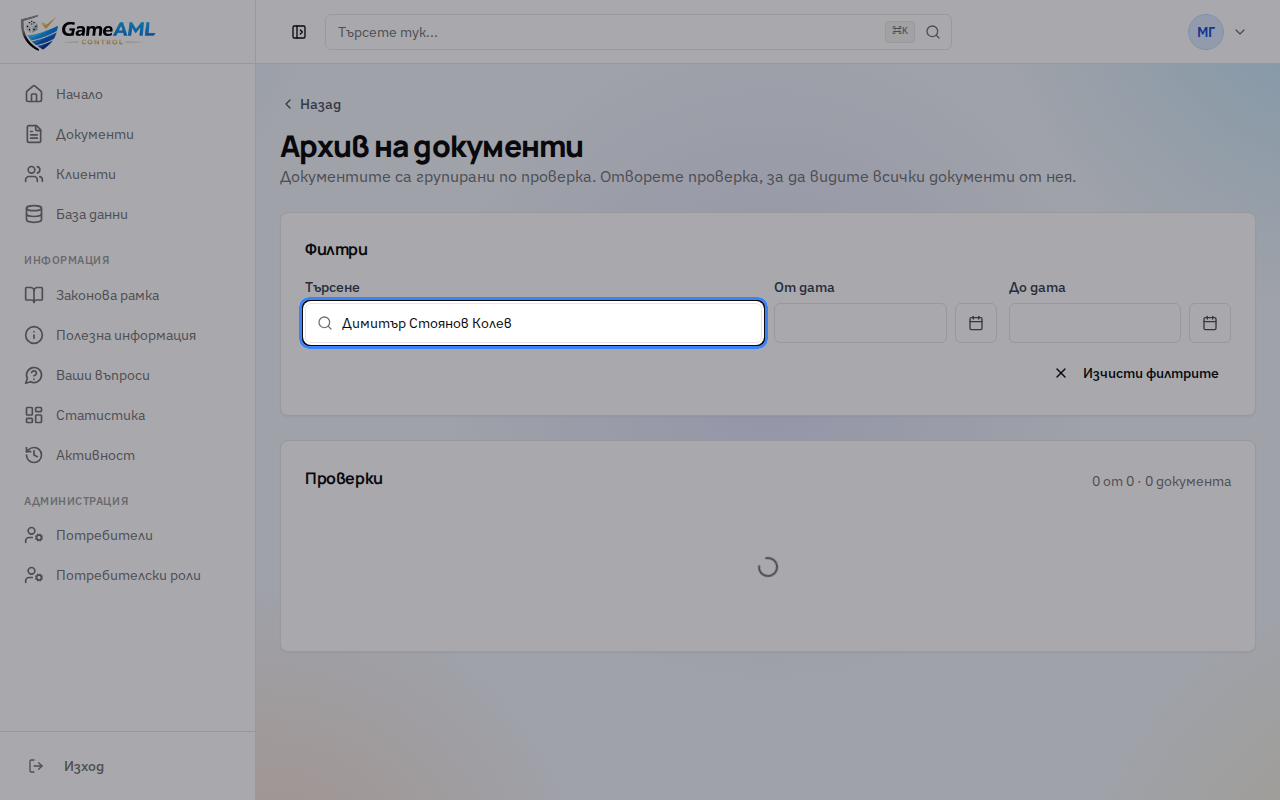Open Законова рамка page
The image size is (1280, 800).
(127, 295)
